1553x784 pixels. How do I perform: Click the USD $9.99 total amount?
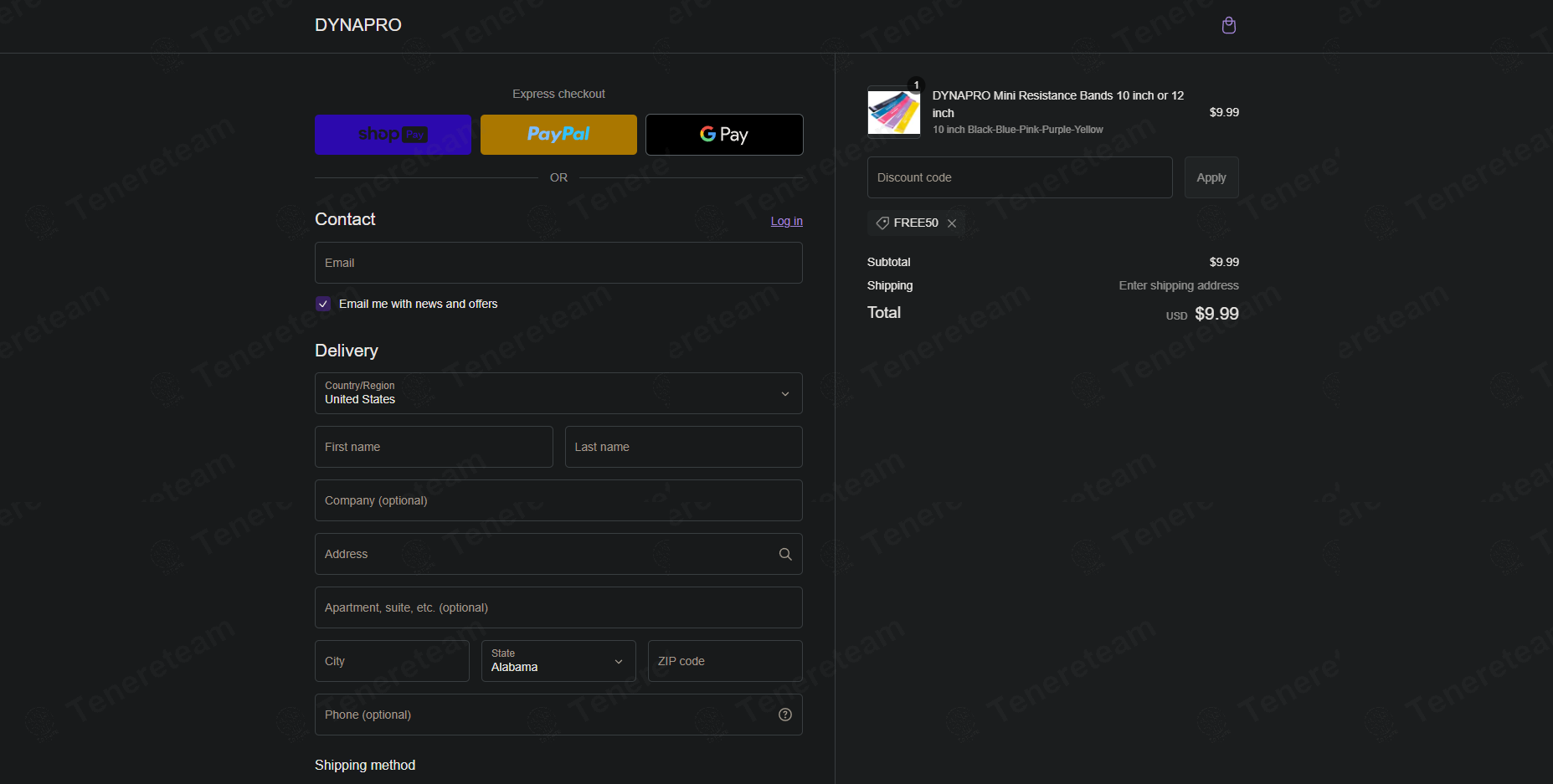[1202, 314]
